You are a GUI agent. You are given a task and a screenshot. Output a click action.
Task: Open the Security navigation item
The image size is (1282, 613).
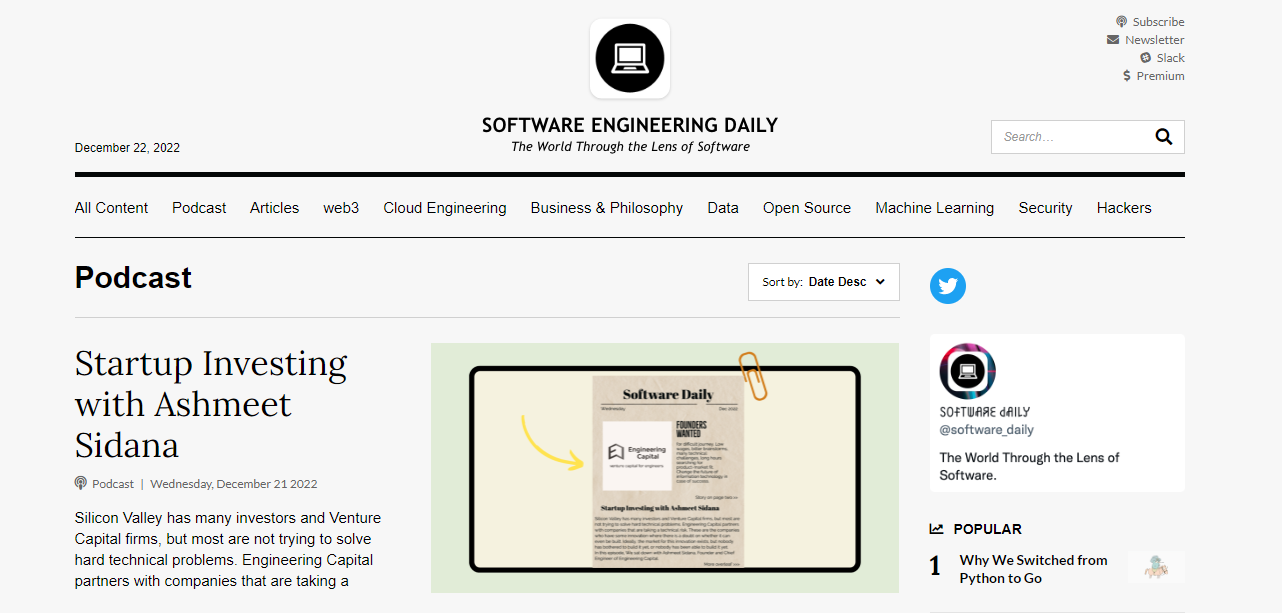(x=1045, y=208)
